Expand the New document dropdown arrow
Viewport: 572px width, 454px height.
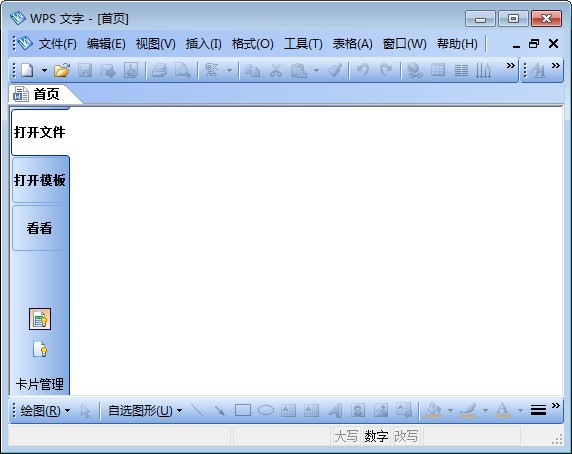44,70
